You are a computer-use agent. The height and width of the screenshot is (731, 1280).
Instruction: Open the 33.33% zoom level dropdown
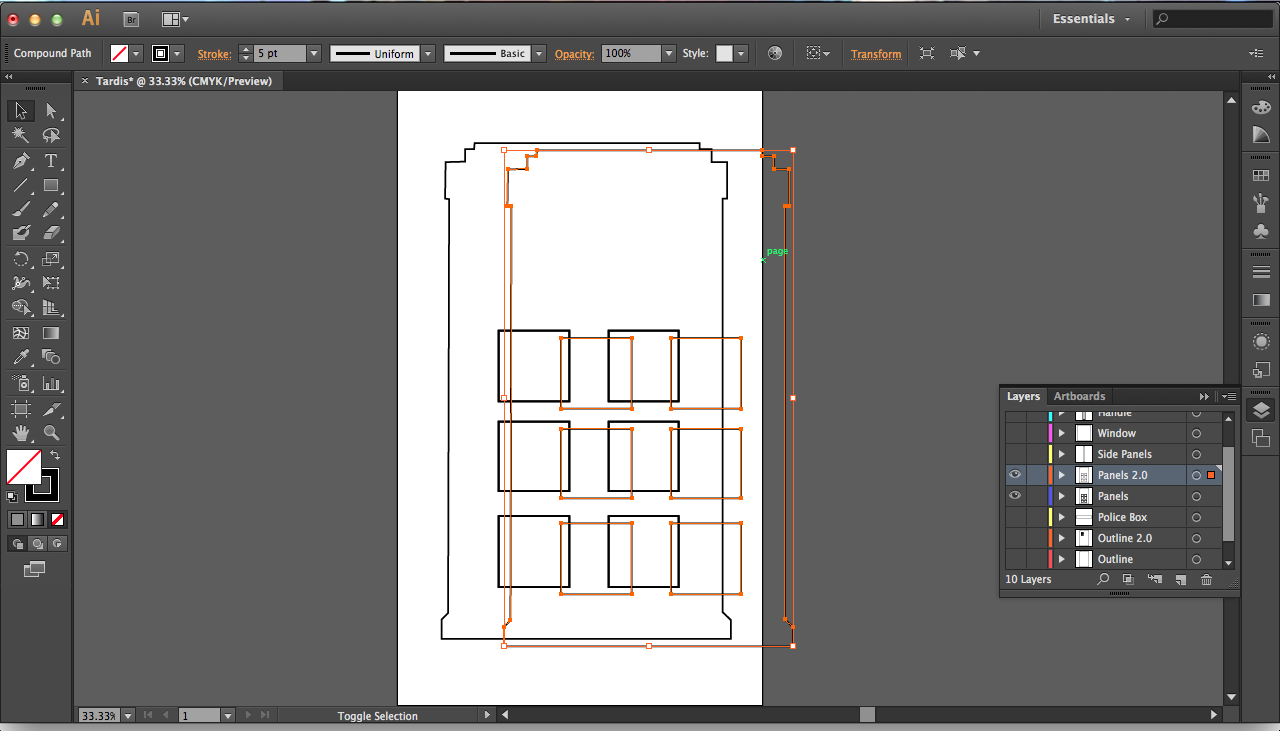pyautogui.click(x=128, y=715)
